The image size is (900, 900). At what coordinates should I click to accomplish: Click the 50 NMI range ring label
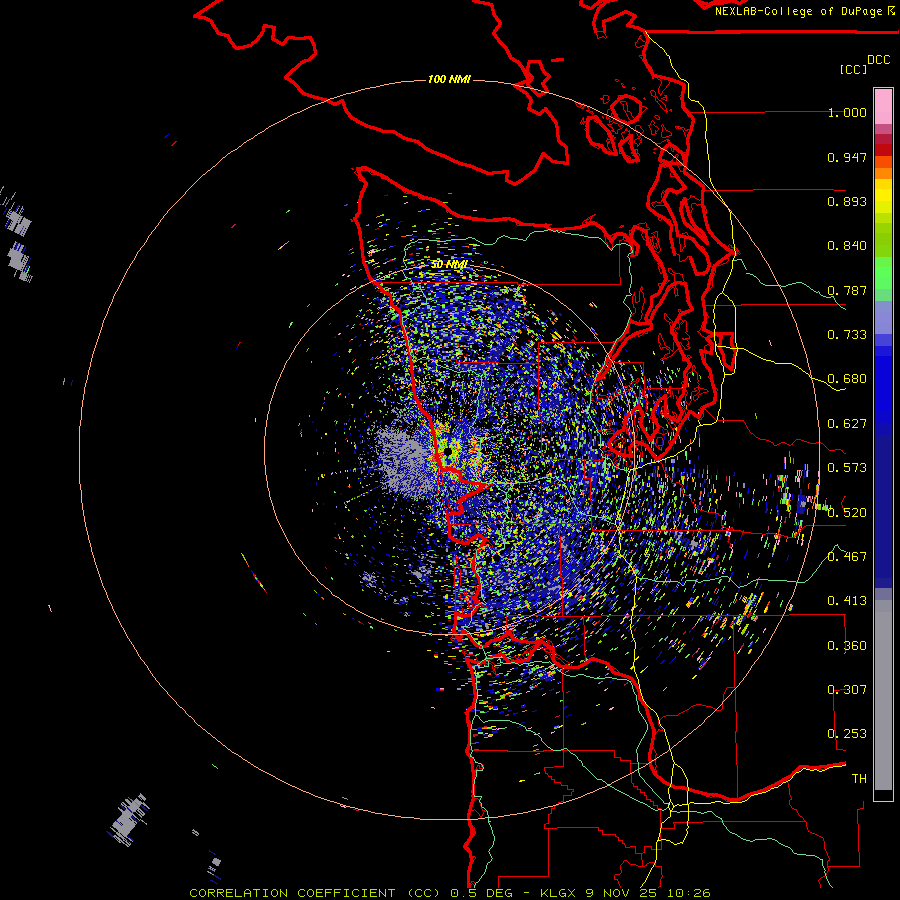pyautogui.click(x=449, y=265)
